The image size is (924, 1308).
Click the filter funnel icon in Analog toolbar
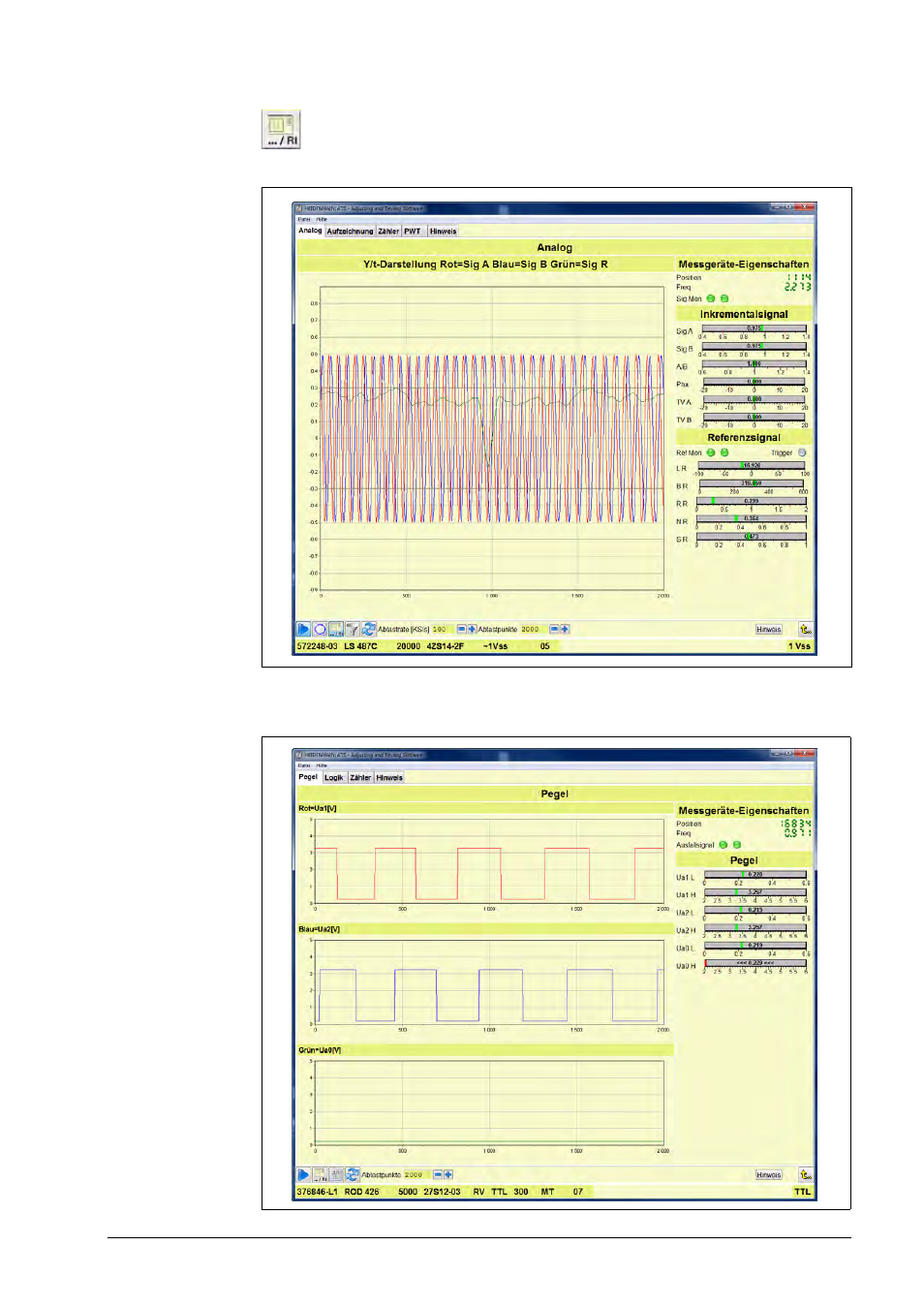point(353,630)
